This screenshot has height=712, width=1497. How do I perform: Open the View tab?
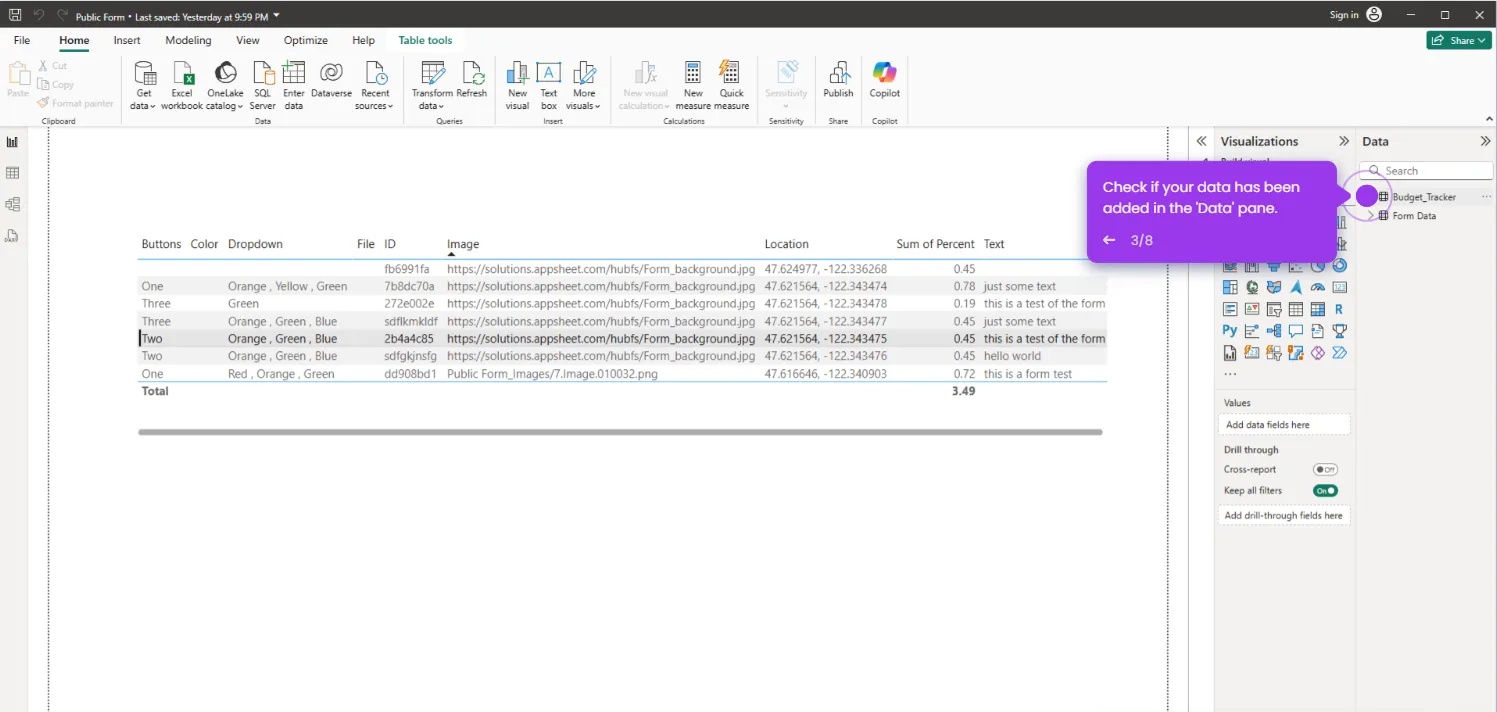(247, 40)
